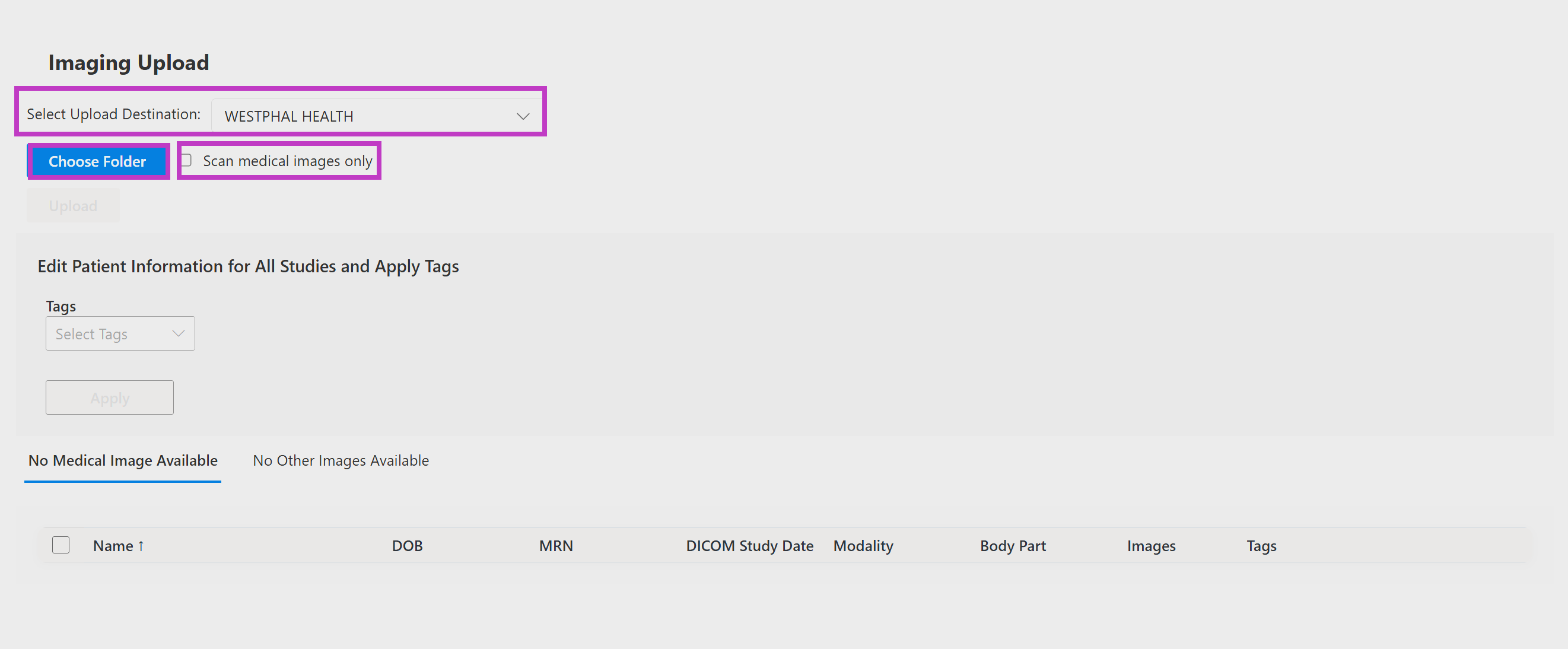1568x649 pixels.
Task: Click the ascending sort arrow beside Name
Action: [x=141, y=546]
